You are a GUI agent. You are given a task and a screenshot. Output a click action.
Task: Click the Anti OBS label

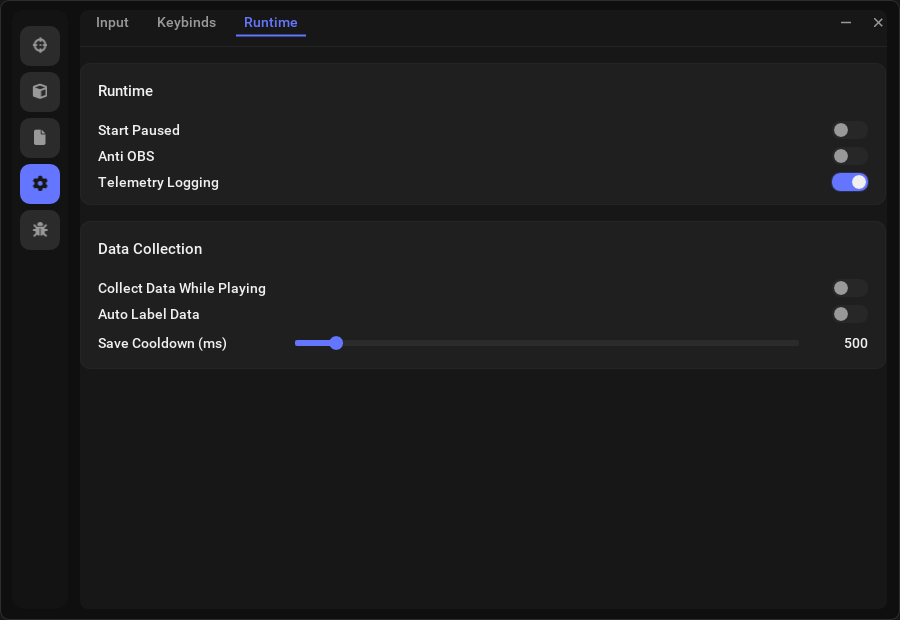pos(126,156)
